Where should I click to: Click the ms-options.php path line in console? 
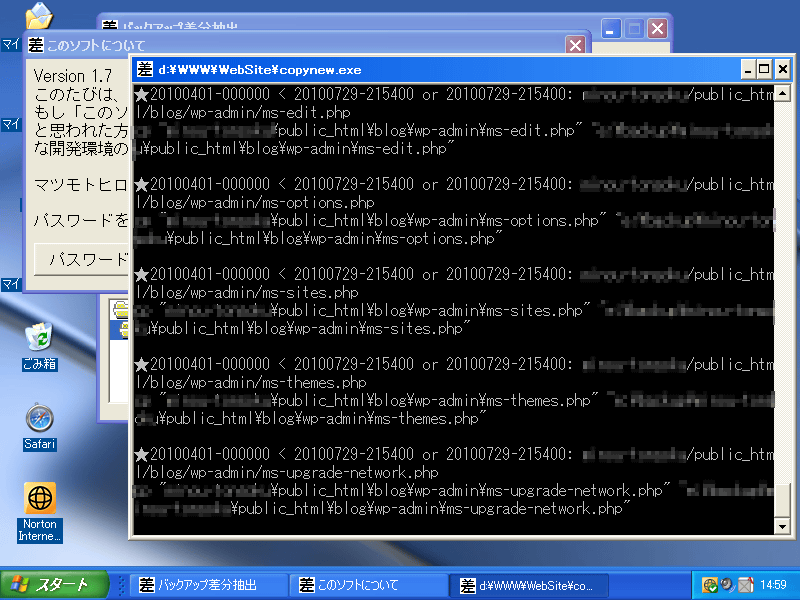click(255, 203)
